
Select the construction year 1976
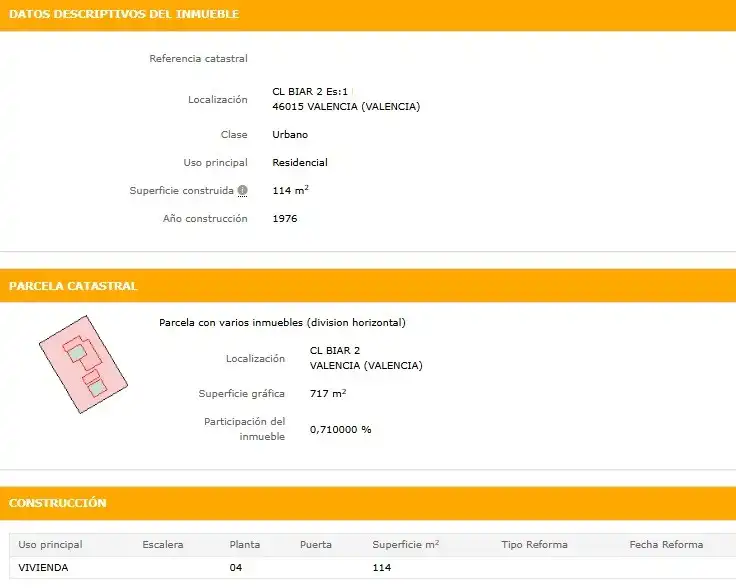pyautogui.click(x=284, y=219)
